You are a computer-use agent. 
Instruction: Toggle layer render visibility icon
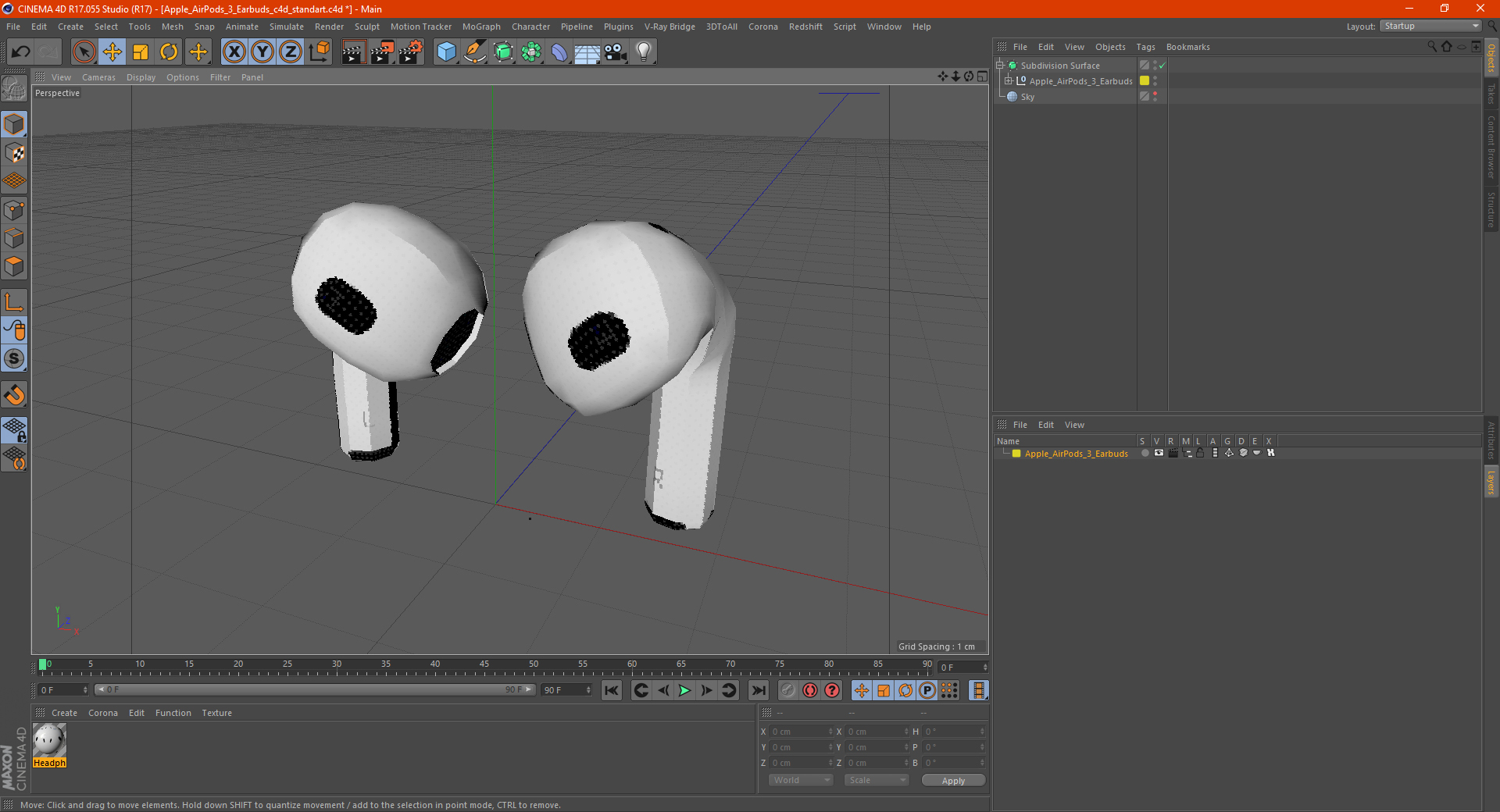tap(1173, 454)
